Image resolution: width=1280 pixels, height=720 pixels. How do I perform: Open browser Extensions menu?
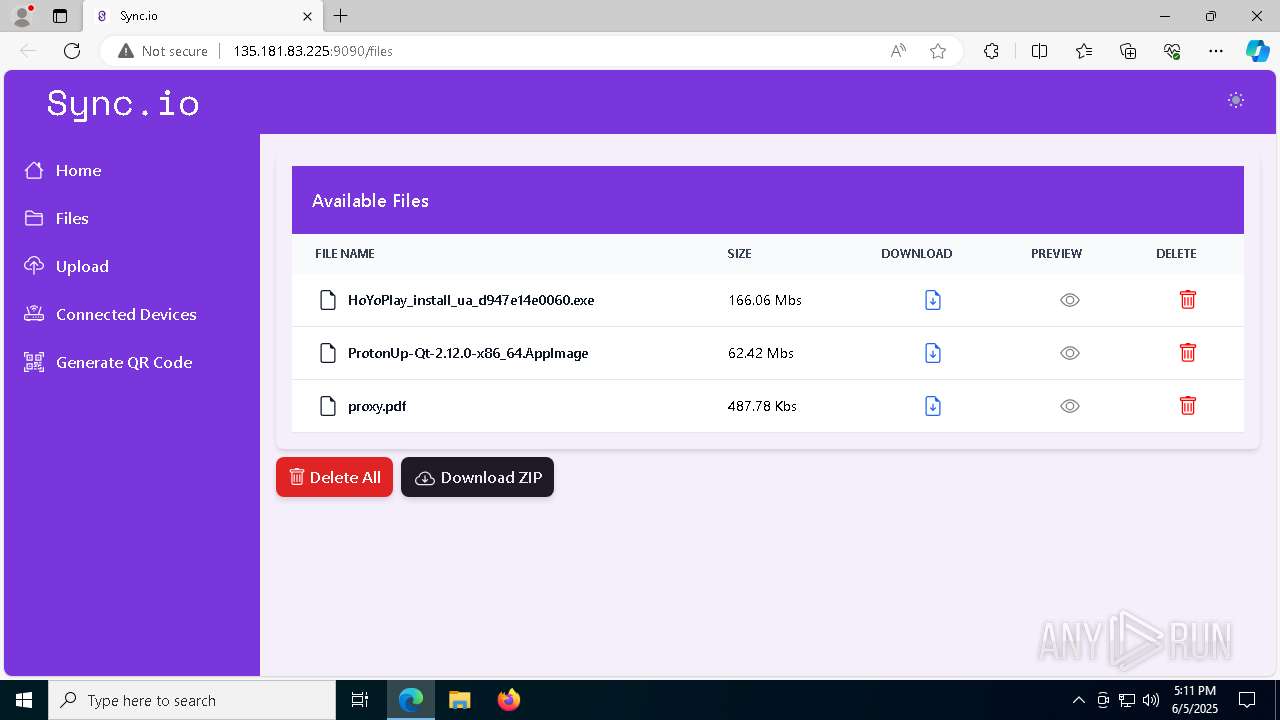point(991,51)
